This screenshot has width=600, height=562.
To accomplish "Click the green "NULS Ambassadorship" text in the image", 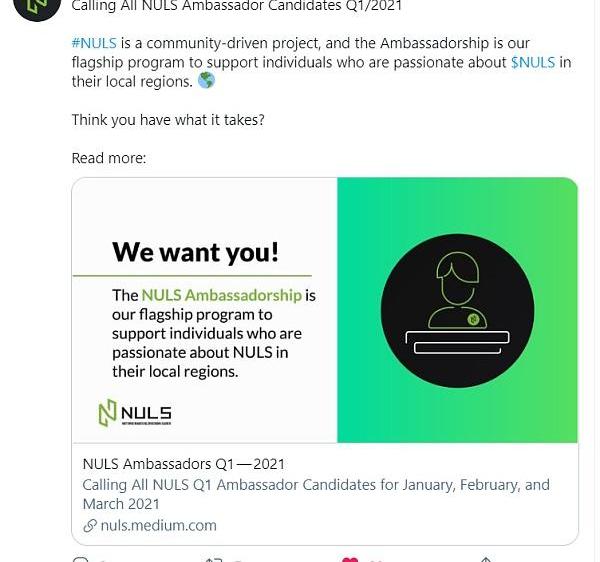I will (221, 295).
